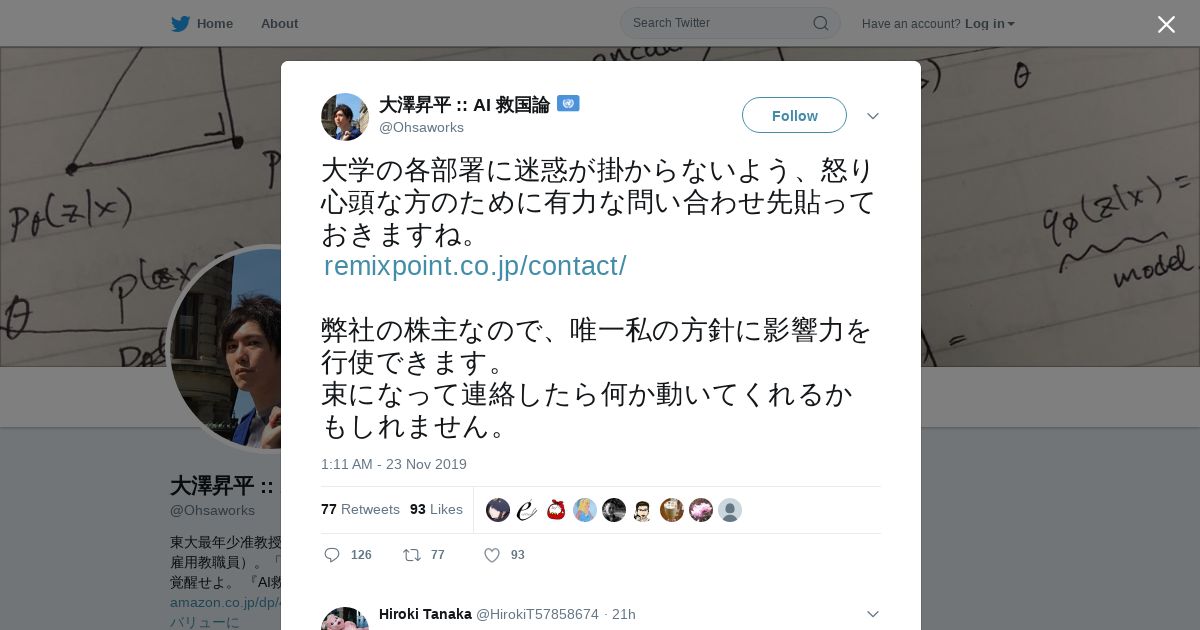Open the remixpoint.co.jp/contact/ link
This screenshot has height=630, width=1200.
coord(475,266)
